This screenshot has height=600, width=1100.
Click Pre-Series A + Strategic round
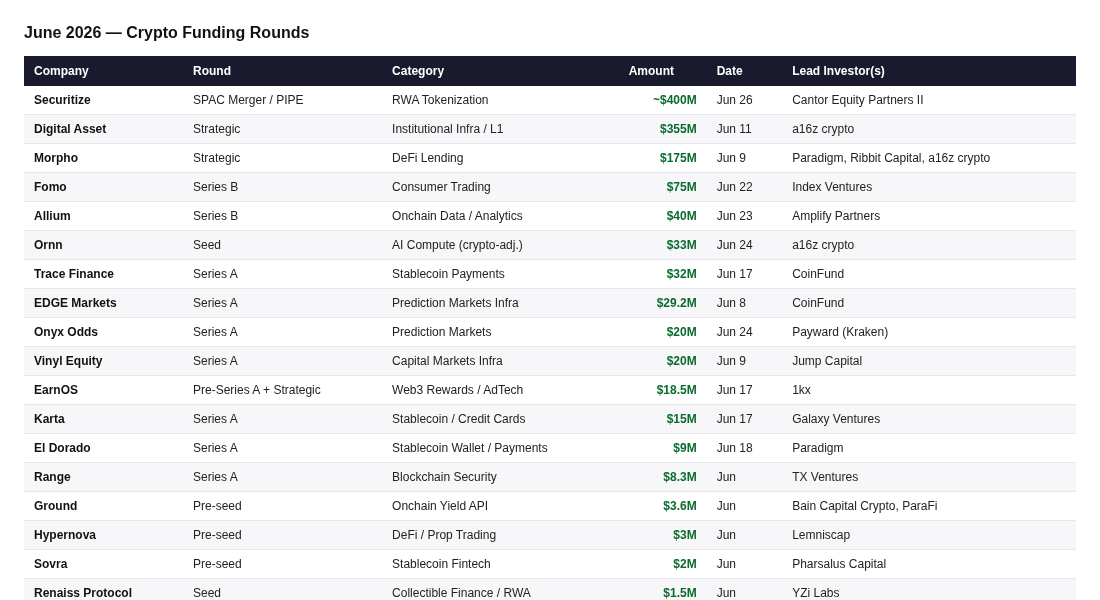257,390
